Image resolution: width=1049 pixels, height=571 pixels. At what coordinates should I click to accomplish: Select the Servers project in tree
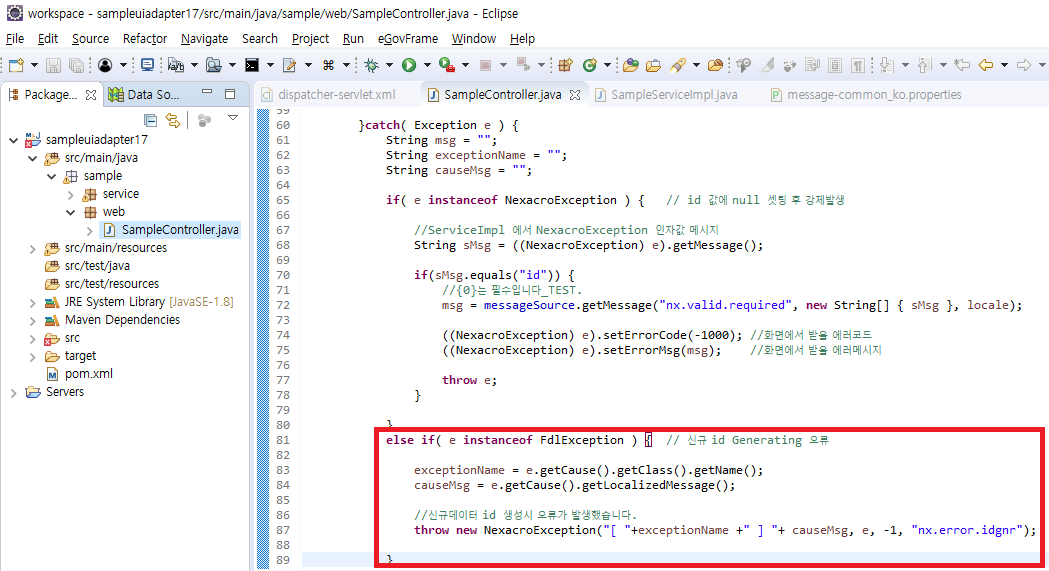[64, 392]
